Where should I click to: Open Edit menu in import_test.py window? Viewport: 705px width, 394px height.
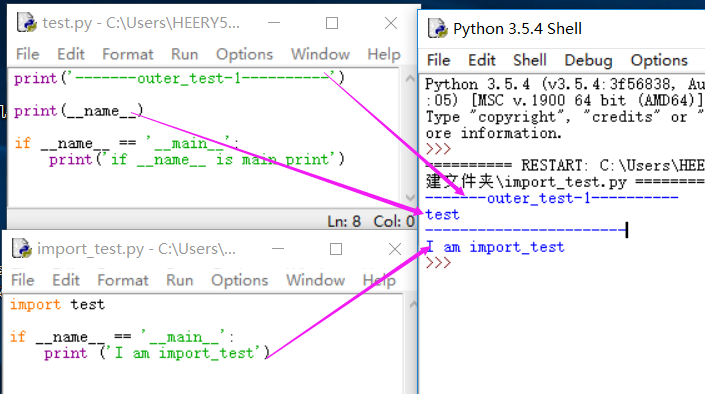click(x=66, y=280)
